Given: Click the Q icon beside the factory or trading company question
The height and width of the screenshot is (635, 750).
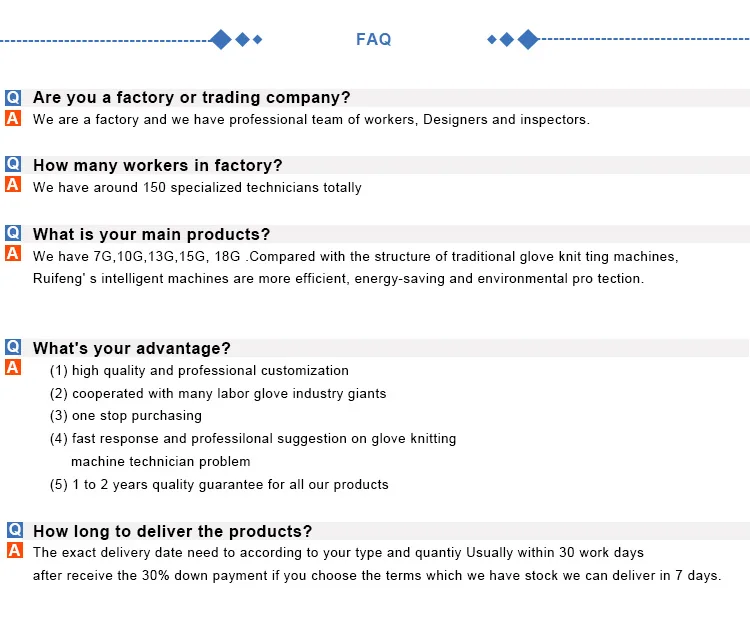Looking at the screenshot, I should [x=13, y=97].
